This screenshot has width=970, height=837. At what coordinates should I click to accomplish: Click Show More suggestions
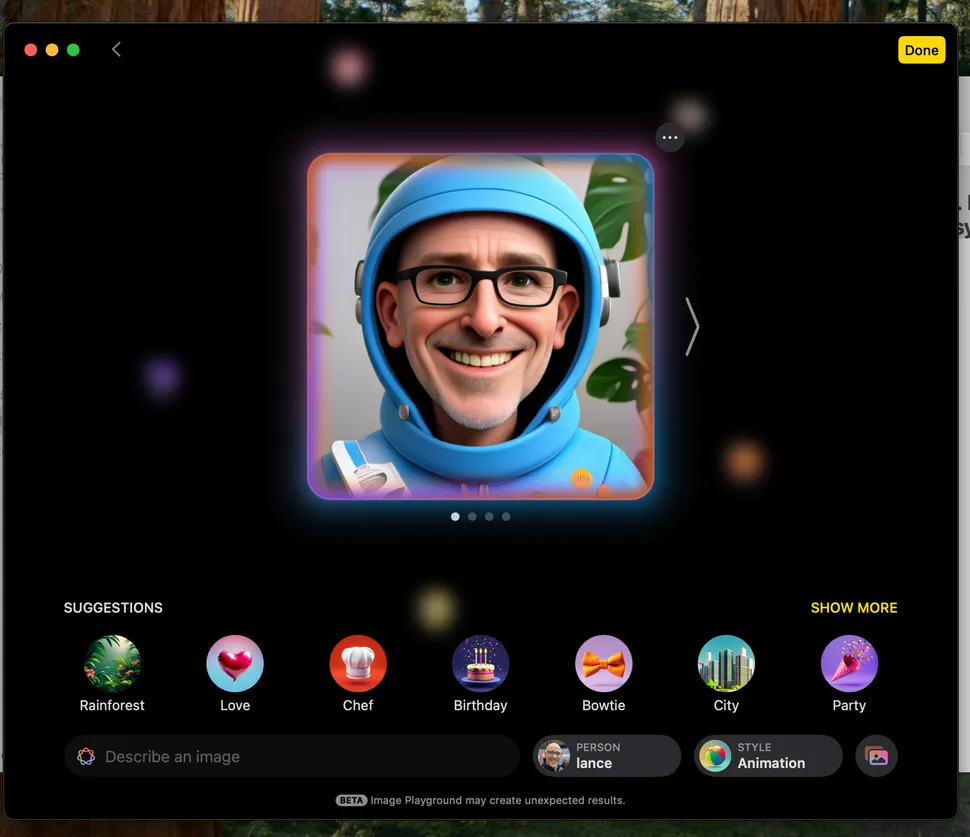pyautogui.click(x=853, y=608)
